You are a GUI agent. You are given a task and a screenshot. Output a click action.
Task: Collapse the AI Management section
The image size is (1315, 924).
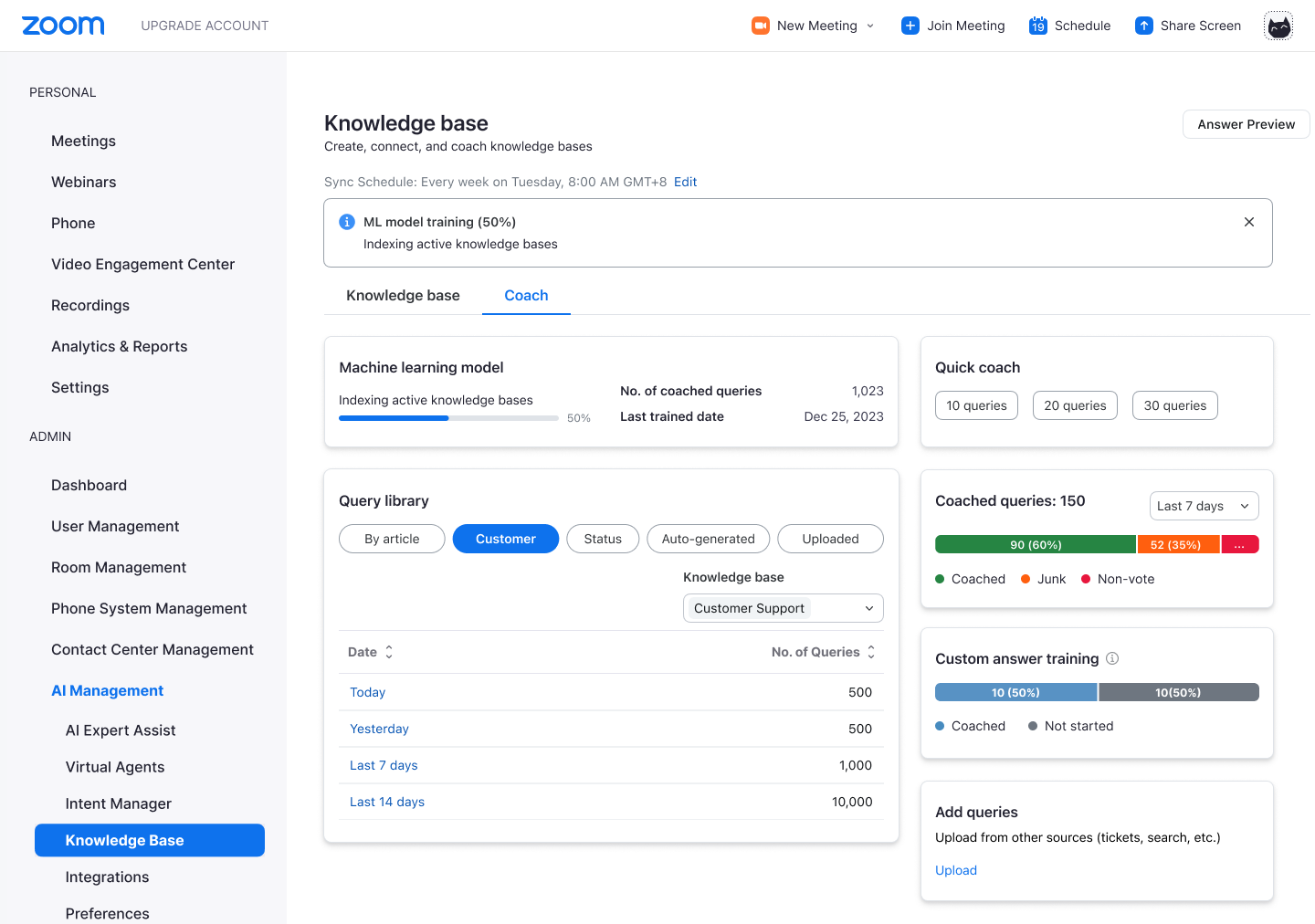coord(108,690)
